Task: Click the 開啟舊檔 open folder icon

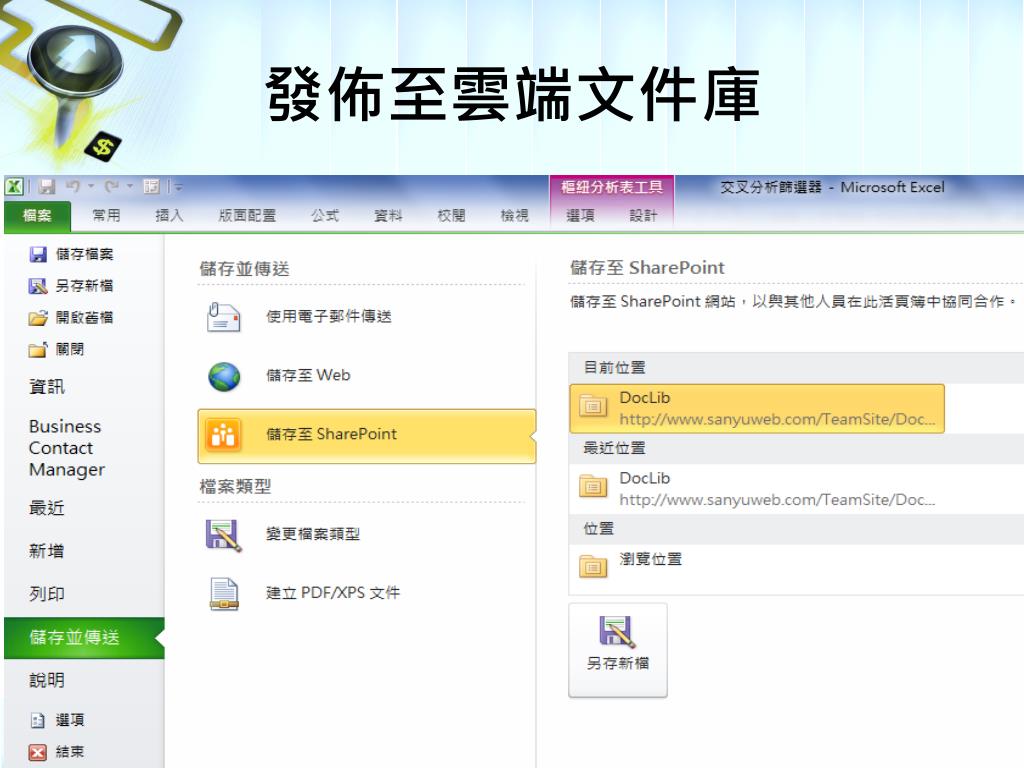Action: coord(39,318)
